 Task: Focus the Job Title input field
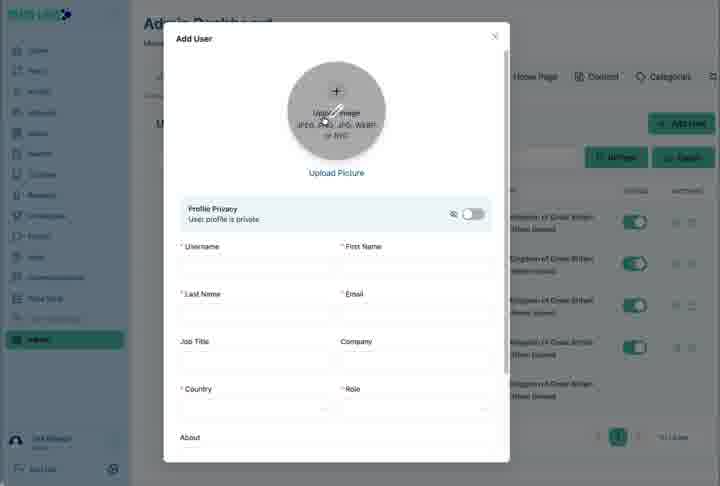coord(256,362)
